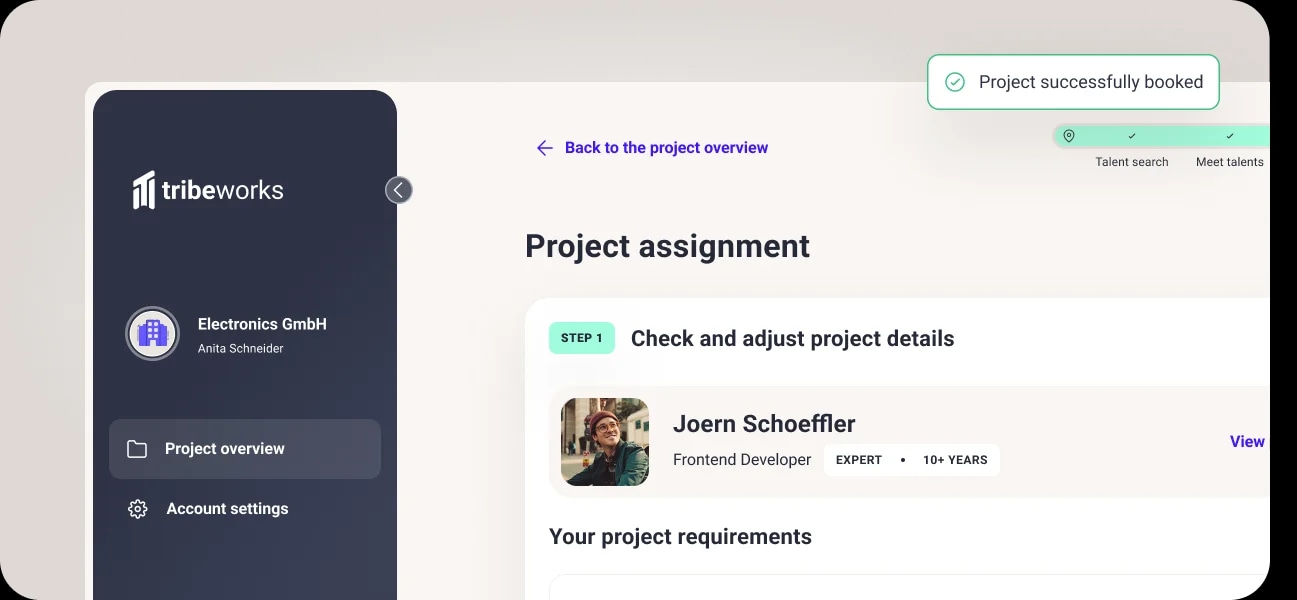Viewport: 1297px width, 600px height.
Task: Click the EXPERT skill badge
Action: (x=858, y=460)
